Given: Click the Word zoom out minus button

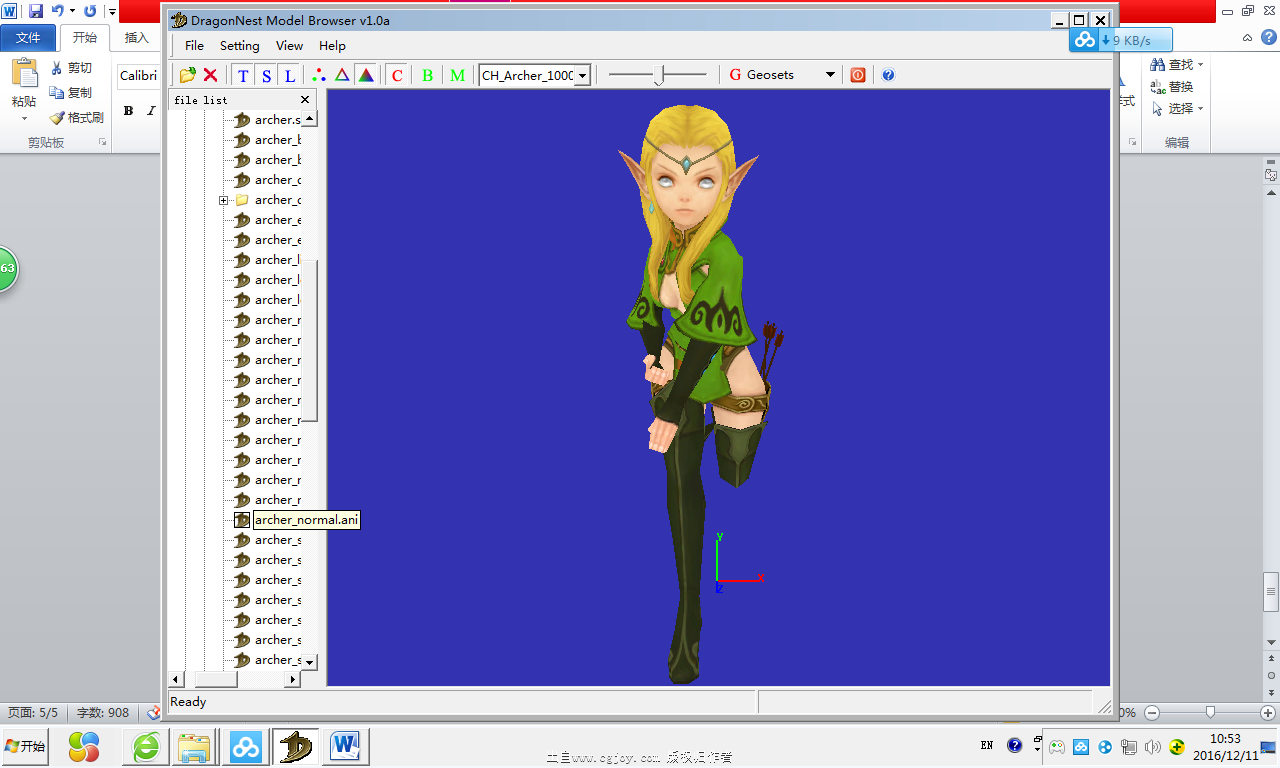Looking at the screenshot, I should click(x=1152, y=713).
